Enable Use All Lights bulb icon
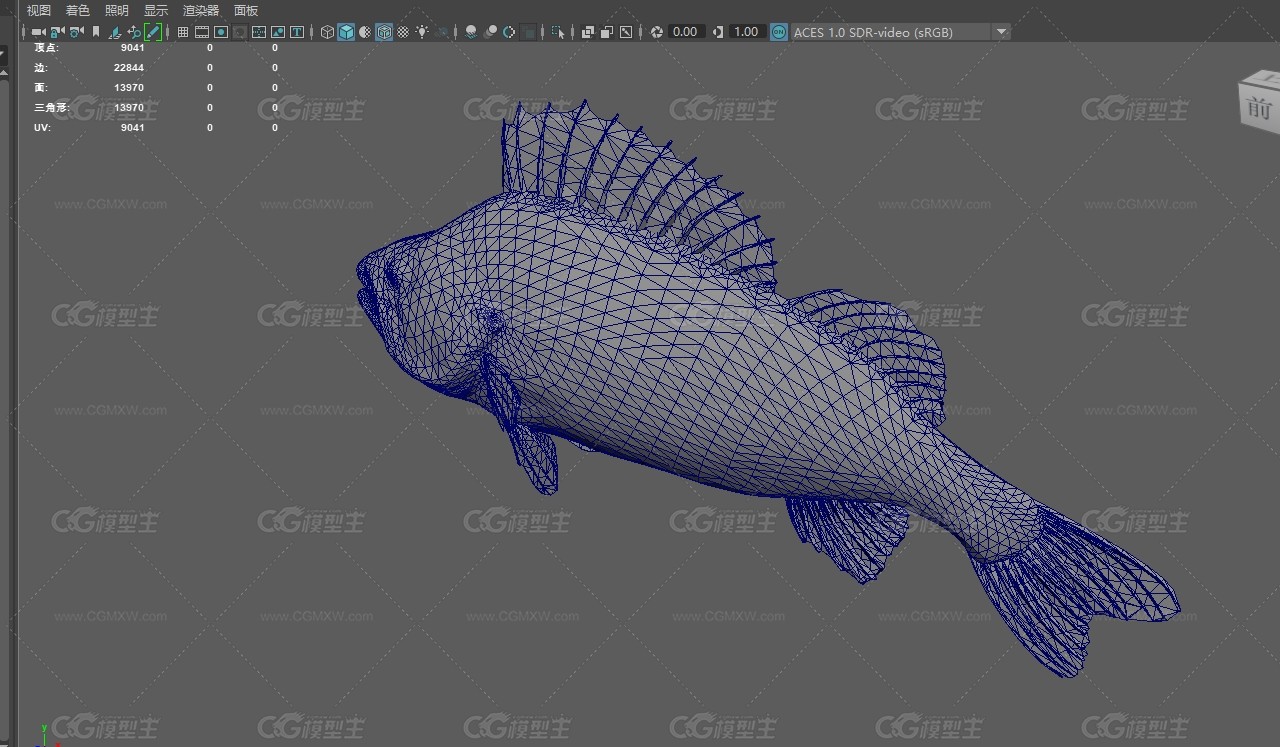1280x747 pixels. 423,32
